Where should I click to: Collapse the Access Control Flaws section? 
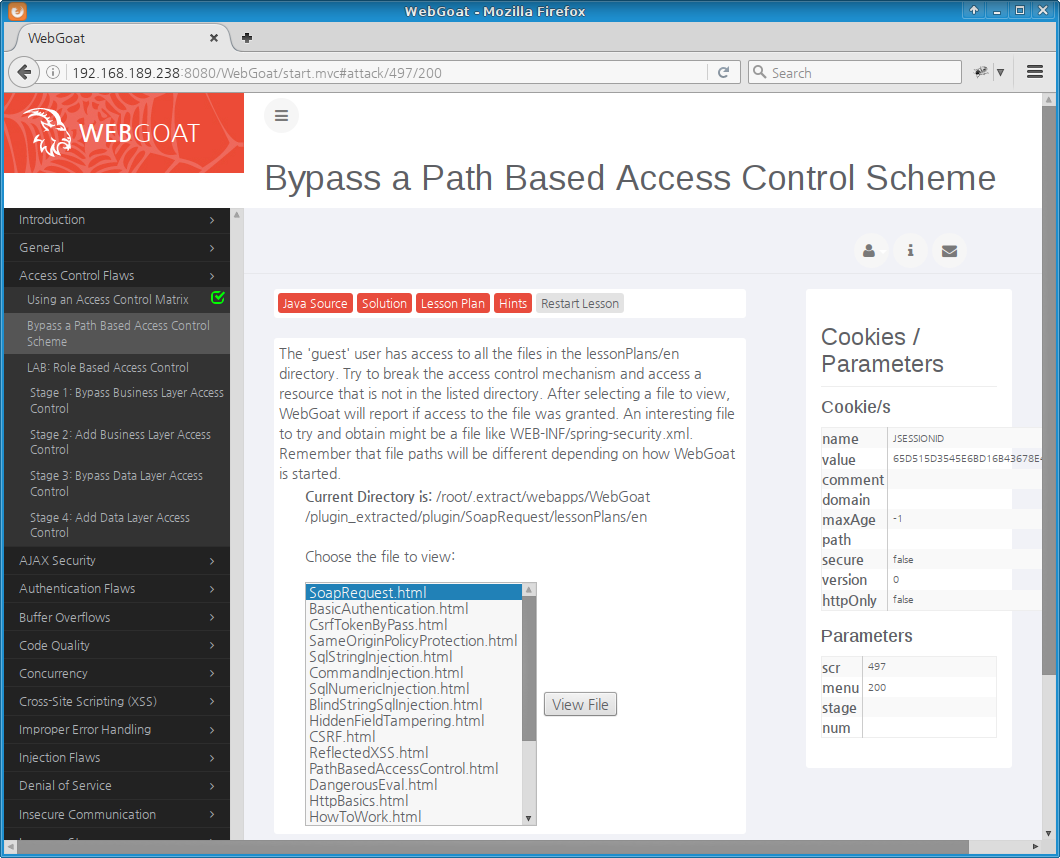click(117, 275)
